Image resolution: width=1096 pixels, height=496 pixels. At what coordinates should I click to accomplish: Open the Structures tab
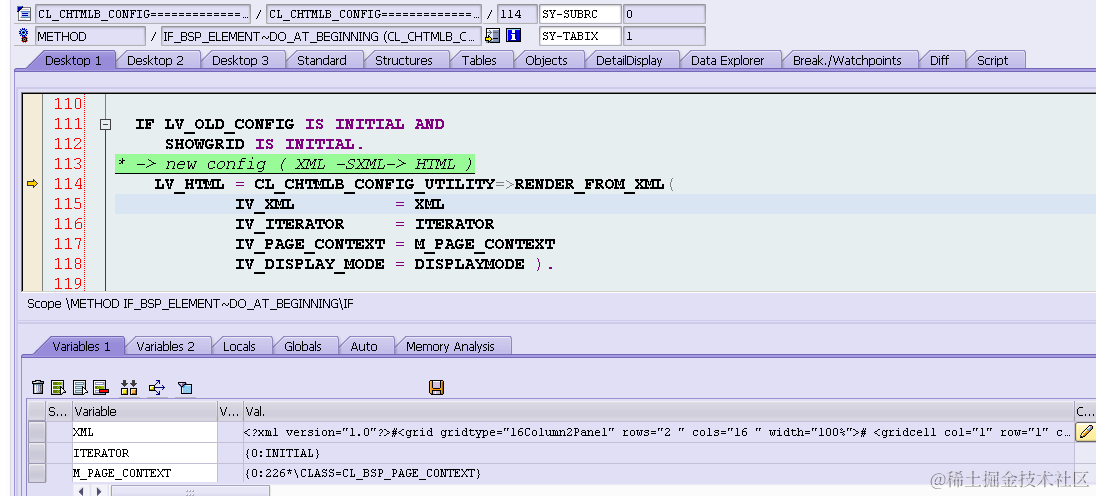pyautogui.click(x=403, y=61)
